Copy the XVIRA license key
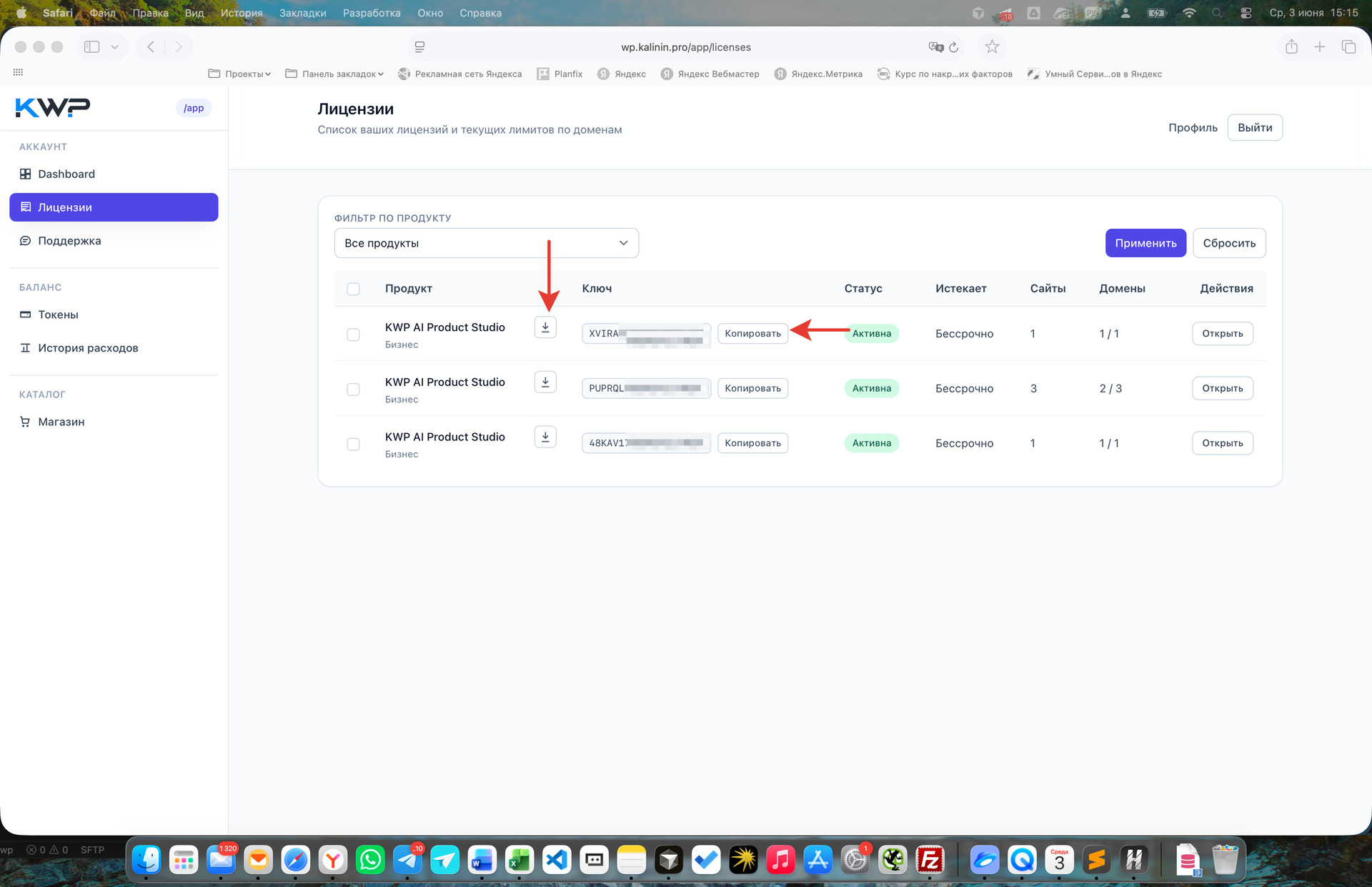Viewport: 1372px width, 887px height. click(752, 334)
